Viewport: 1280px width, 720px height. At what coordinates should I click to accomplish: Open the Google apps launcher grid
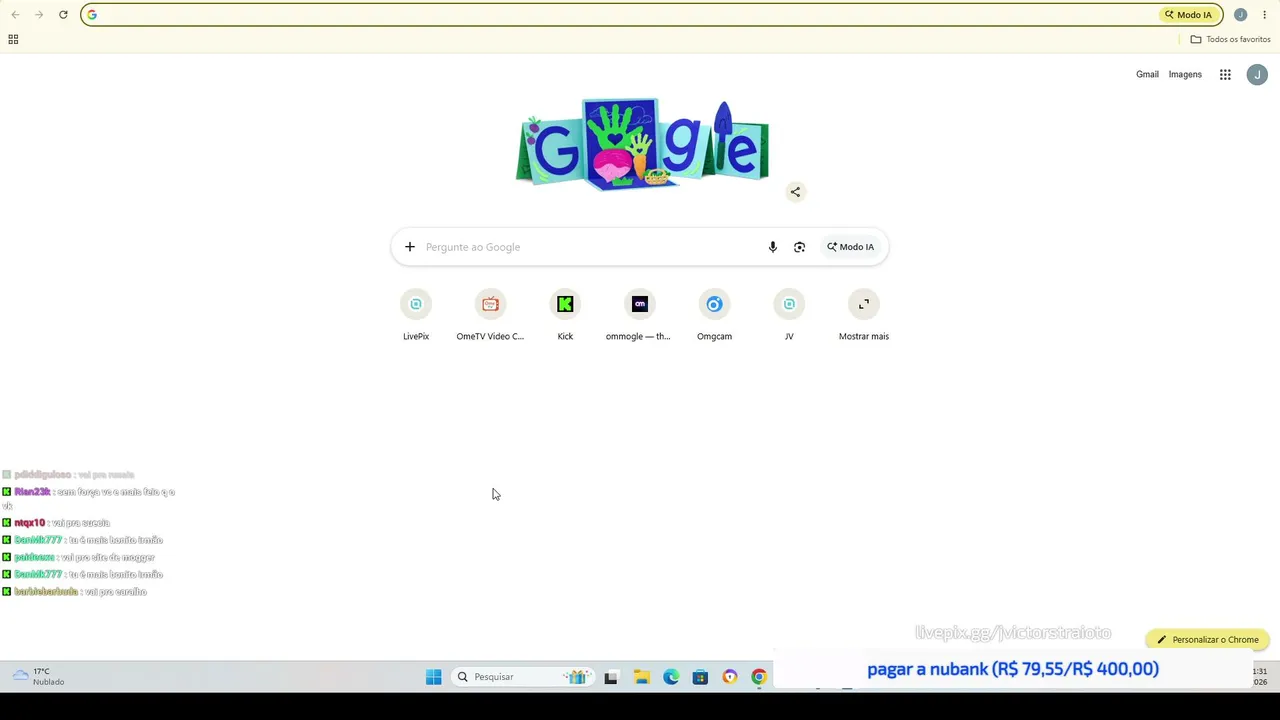1225,75
